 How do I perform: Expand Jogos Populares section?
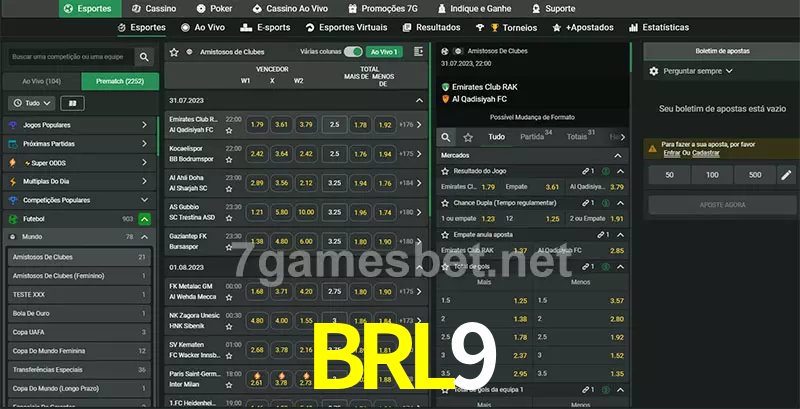144,125
